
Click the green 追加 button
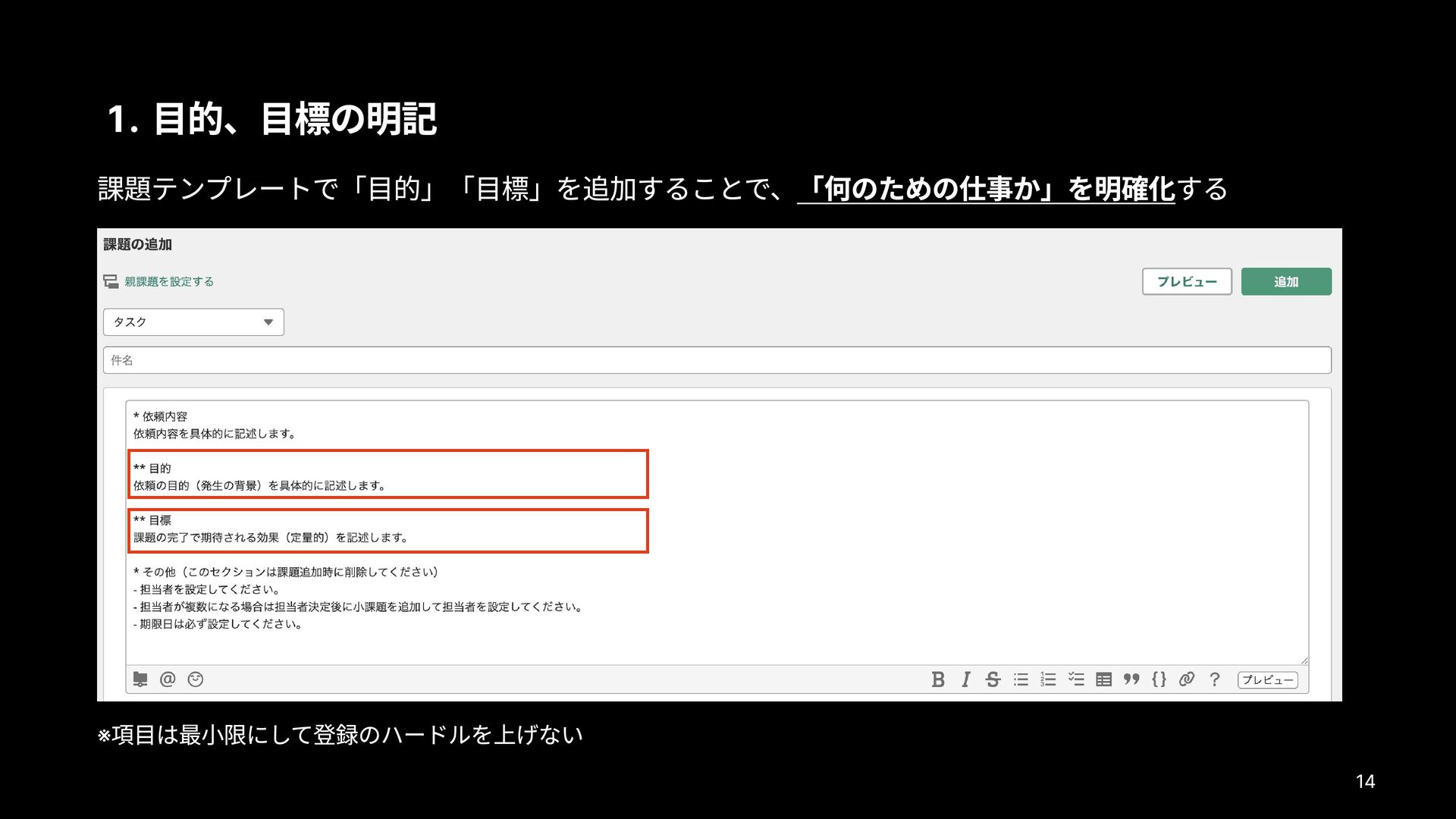point(1286,281)
